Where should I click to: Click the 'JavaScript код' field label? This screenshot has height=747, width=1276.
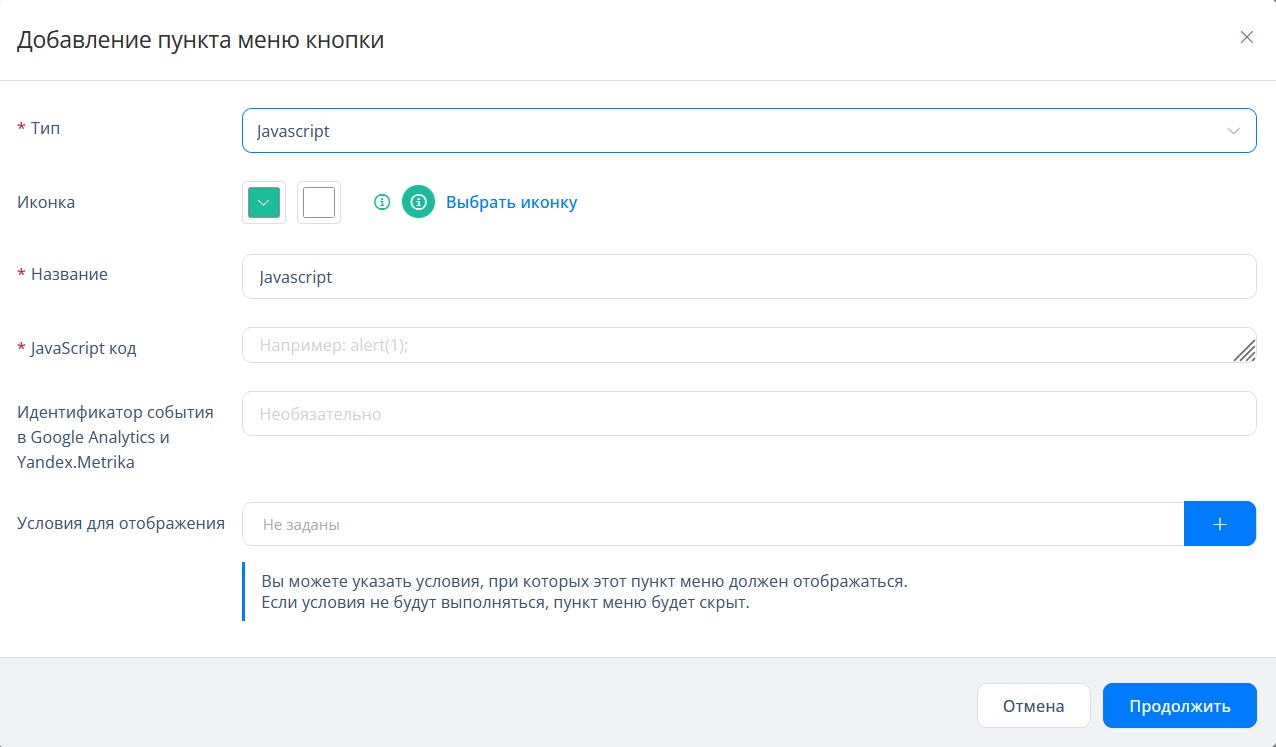(83, 348)
